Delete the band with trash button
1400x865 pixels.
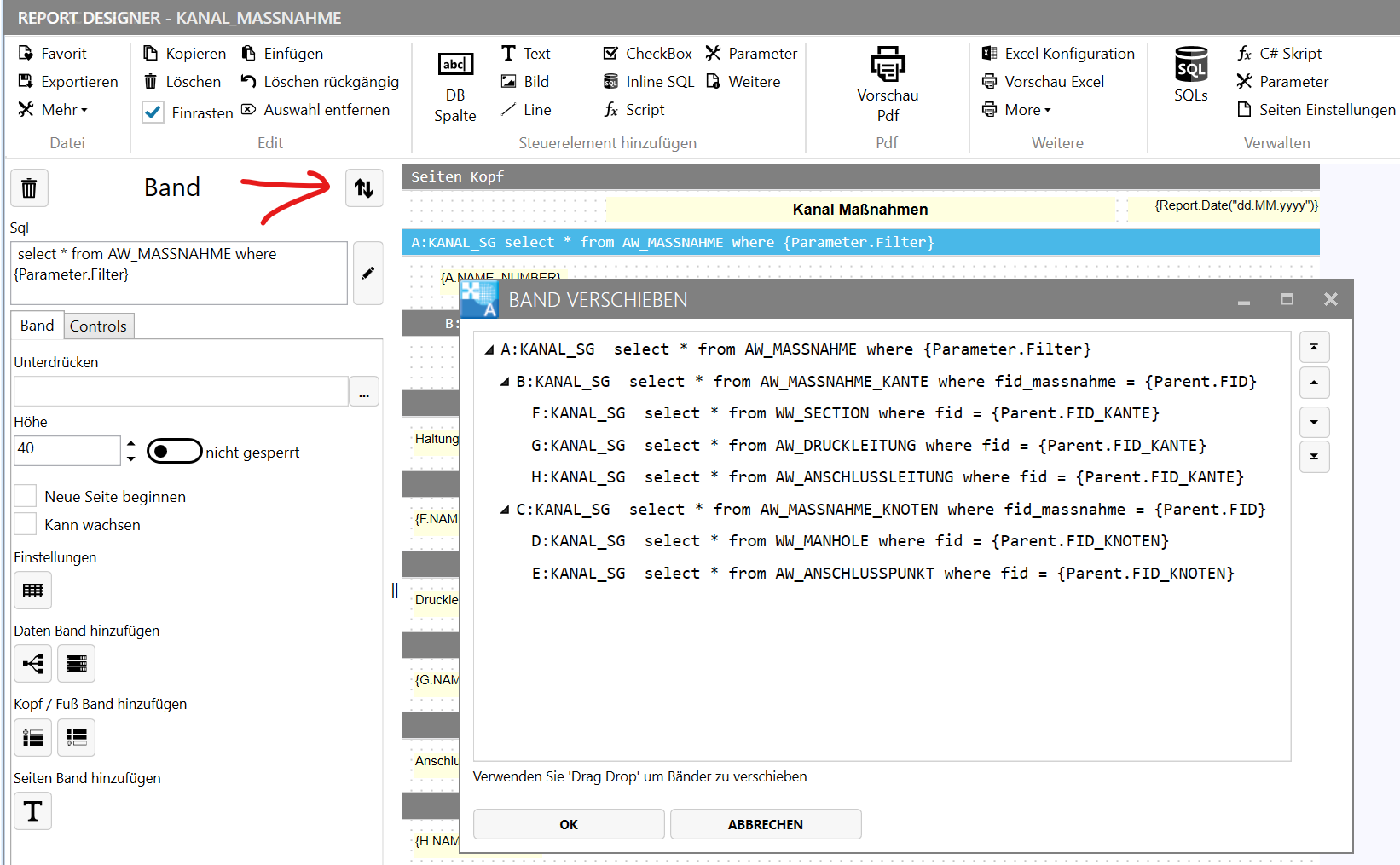pos(29,187)
